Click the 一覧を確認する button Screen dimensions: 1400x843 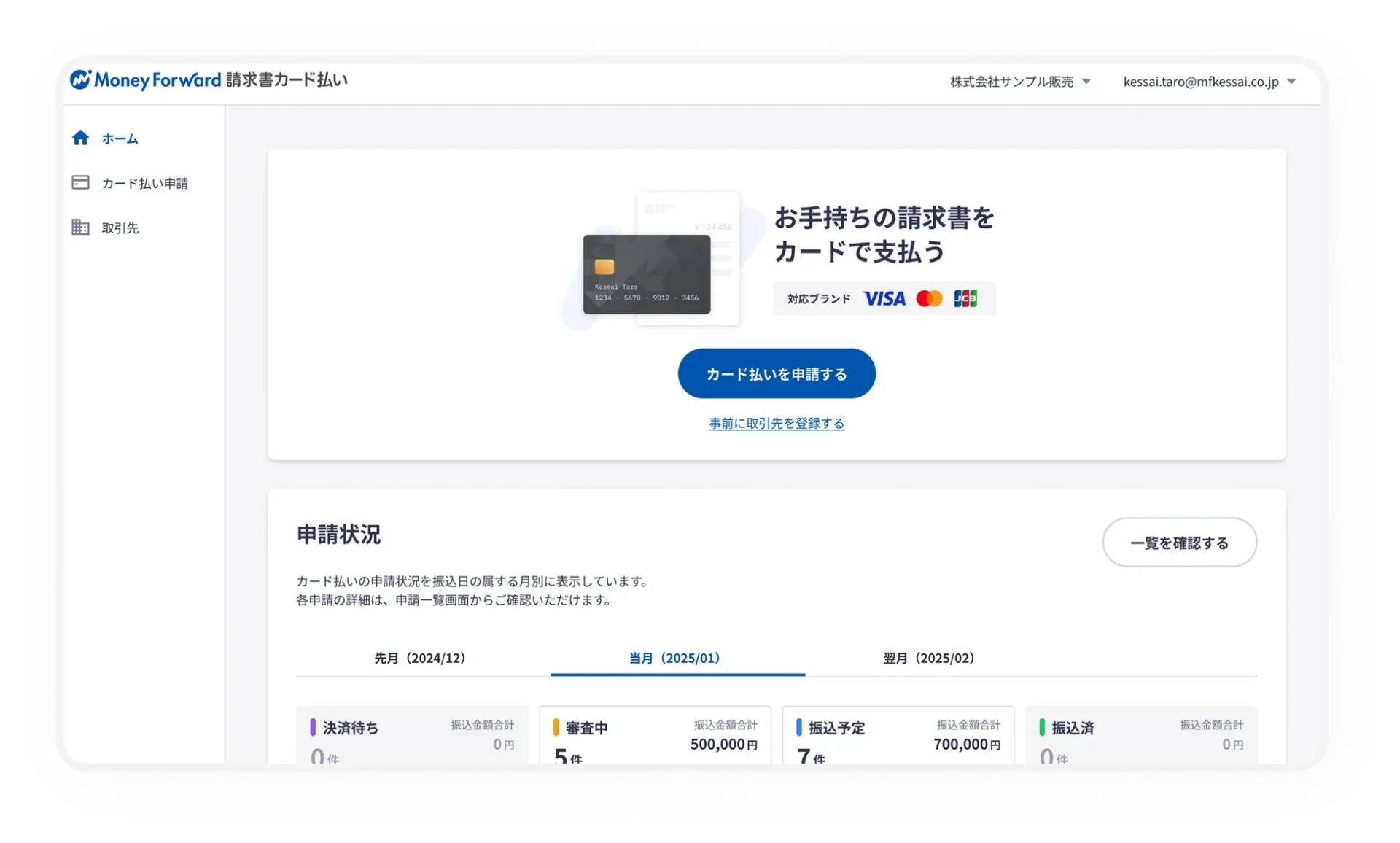pos(1179,543)
